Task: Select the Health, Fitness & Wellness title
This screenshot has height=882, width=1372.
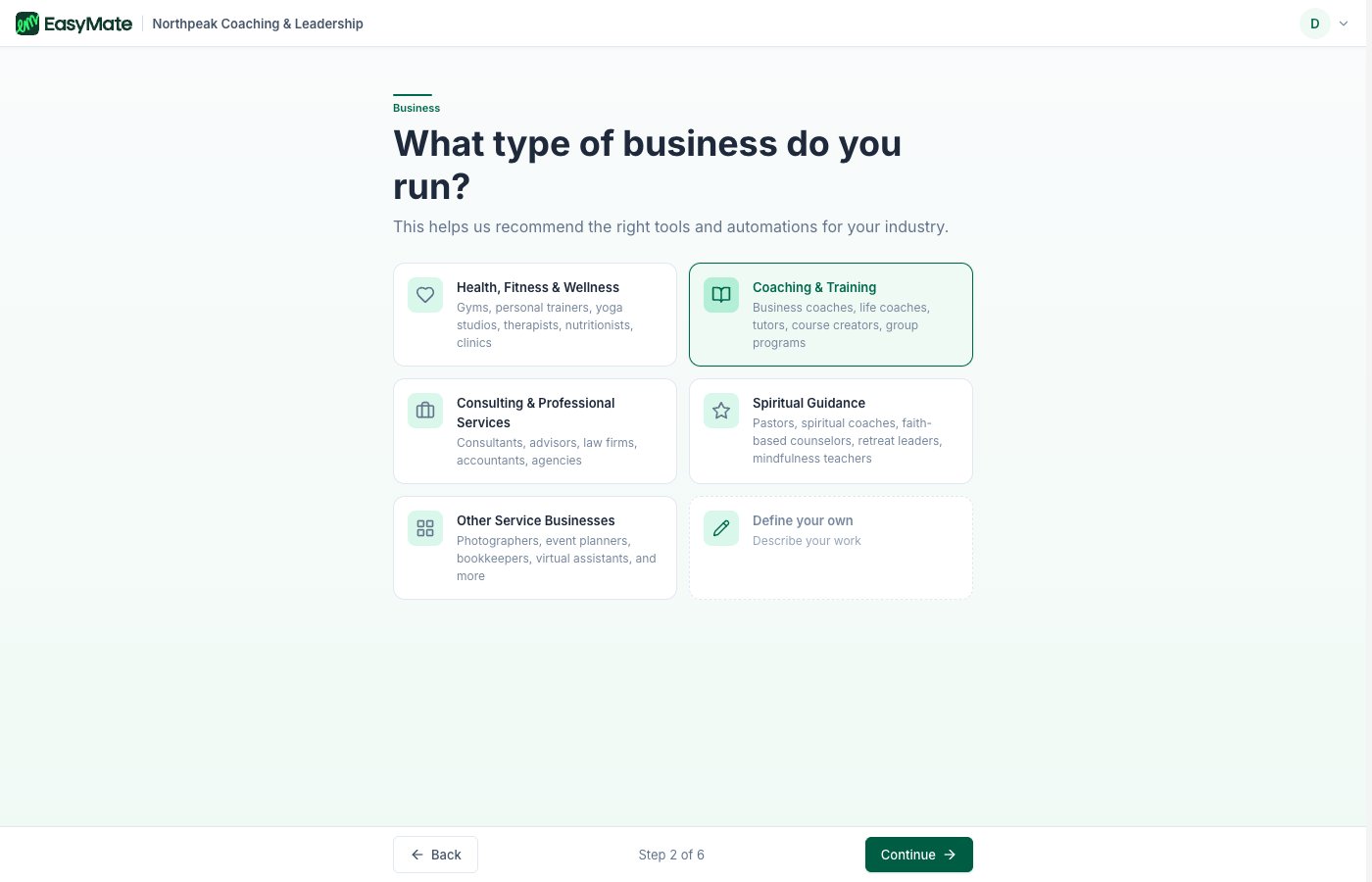Action: click(x=538, y=287)
